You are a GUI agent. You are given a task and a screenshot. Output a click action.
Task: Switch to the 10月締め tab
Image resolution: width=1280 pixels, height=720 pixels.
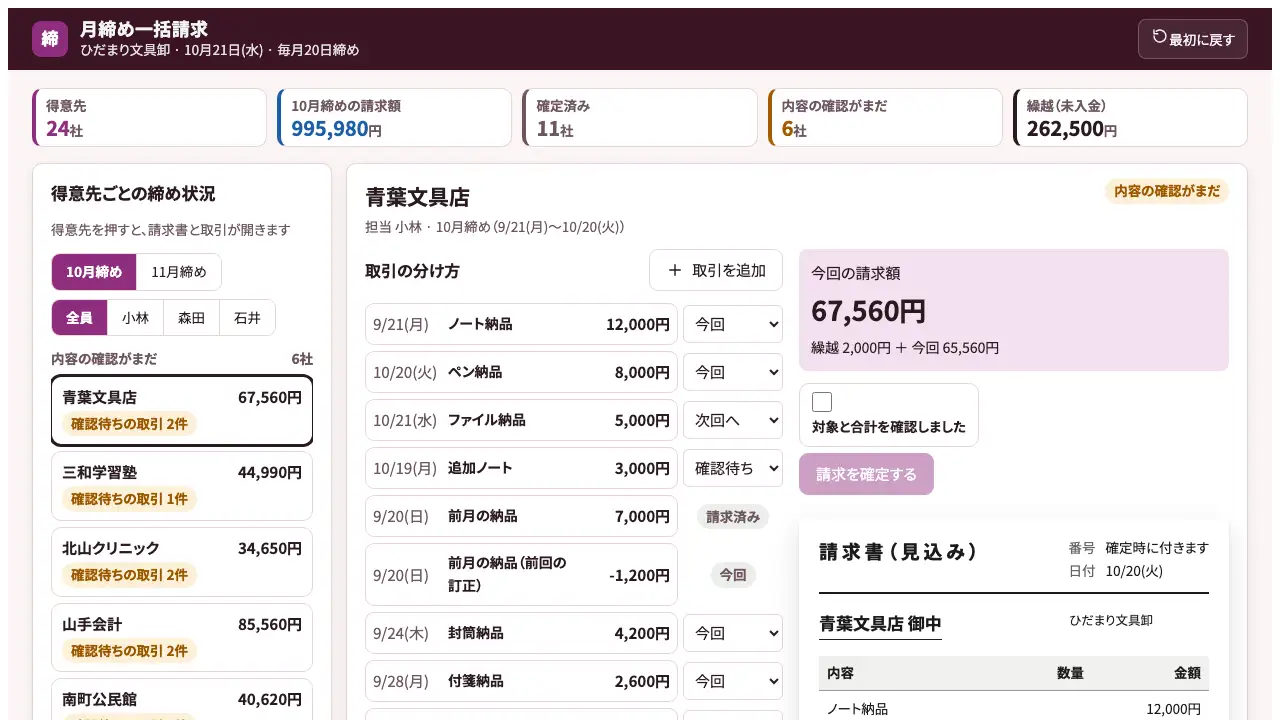[x=94, y=272]
